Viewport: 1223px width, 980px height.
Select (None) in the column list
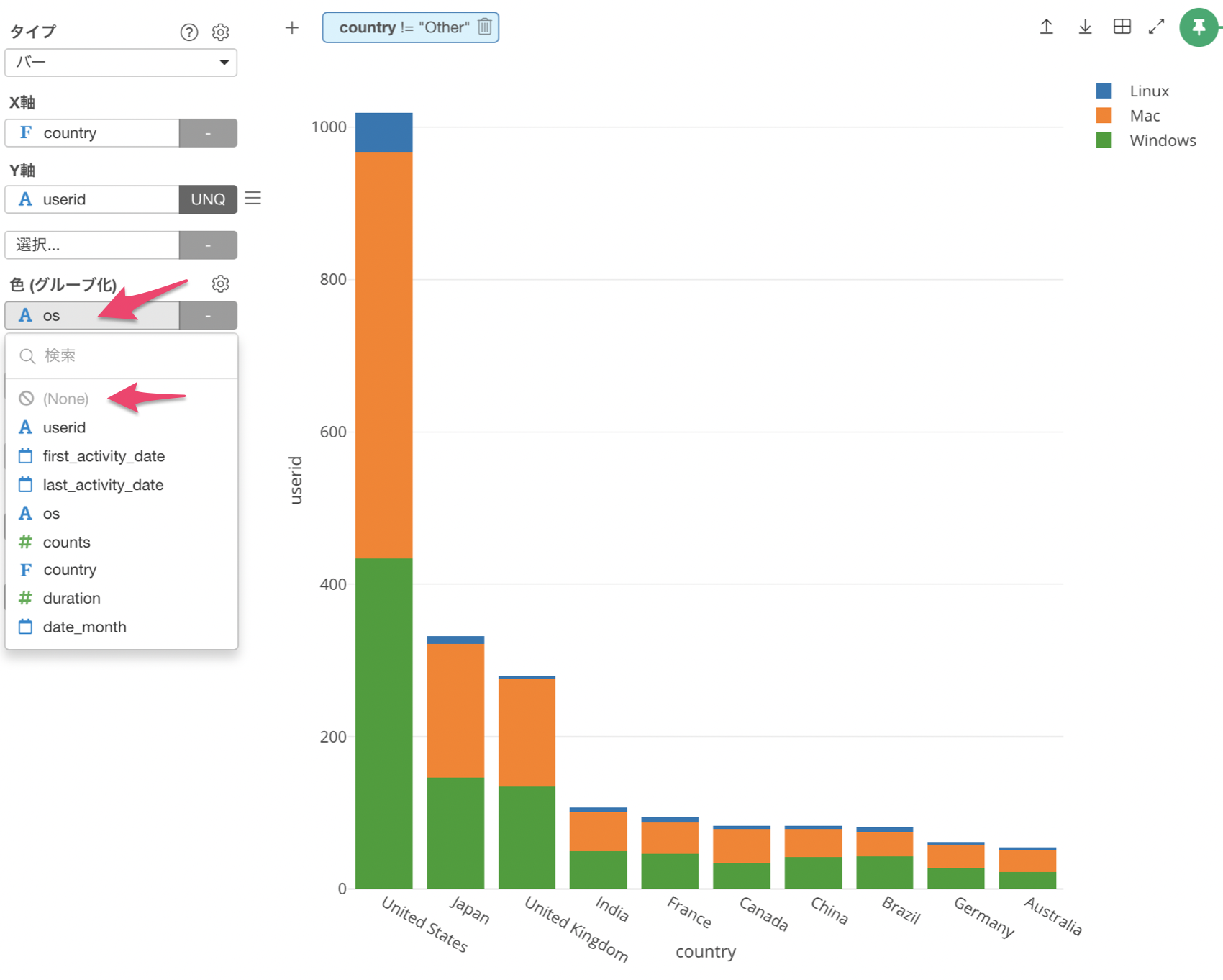pyautogui.click(x=122, y=399)
